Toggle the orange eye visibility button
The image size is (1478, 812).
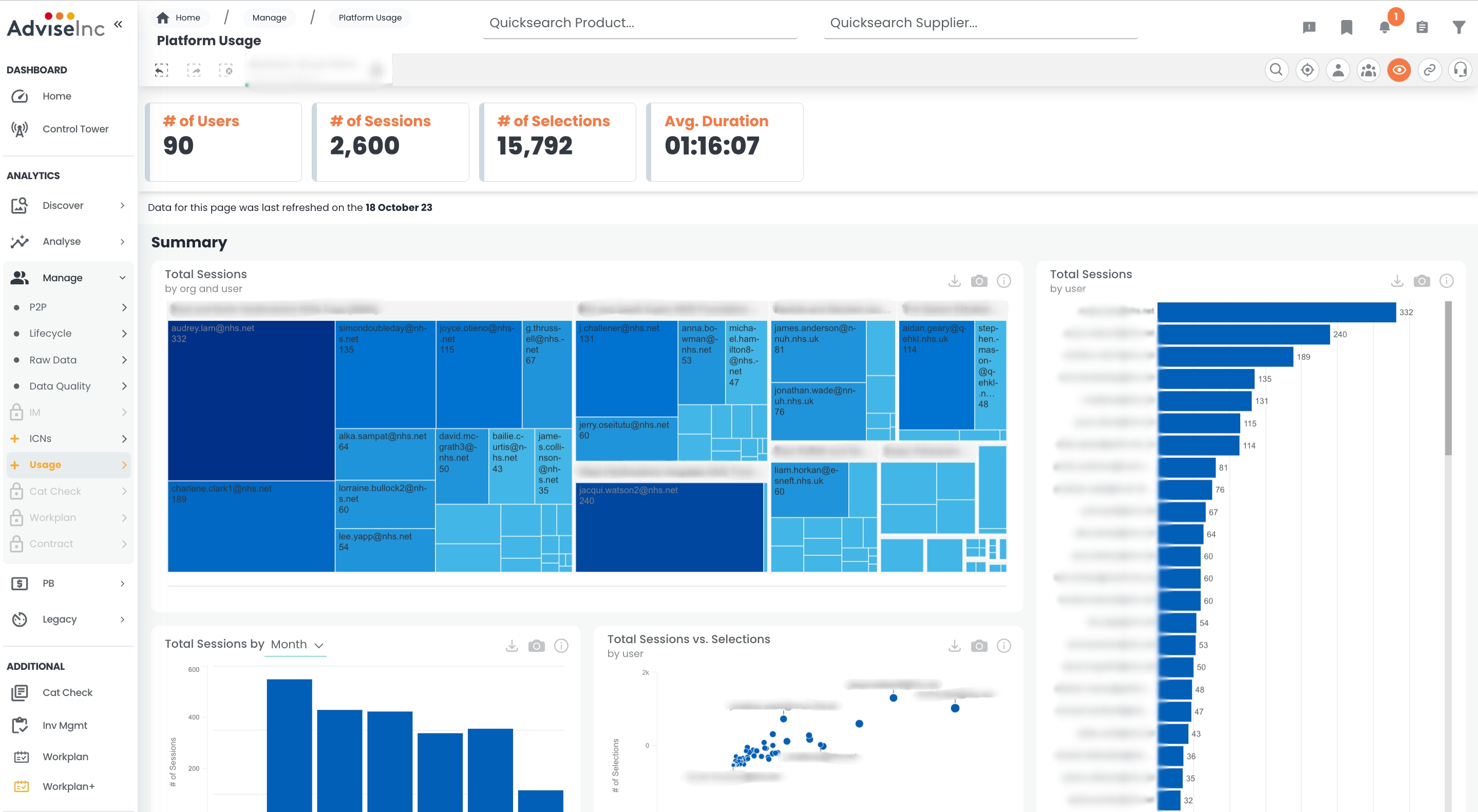tap(1399, 70)
